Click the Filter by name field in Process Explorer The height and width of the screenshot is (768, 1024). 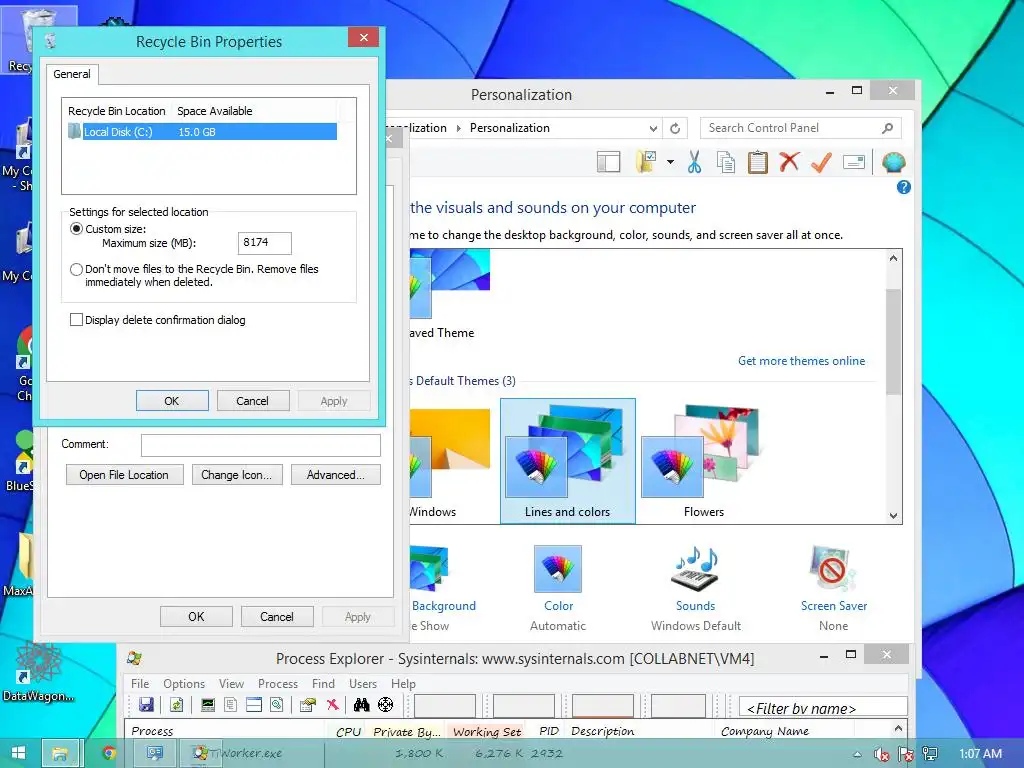823,707
